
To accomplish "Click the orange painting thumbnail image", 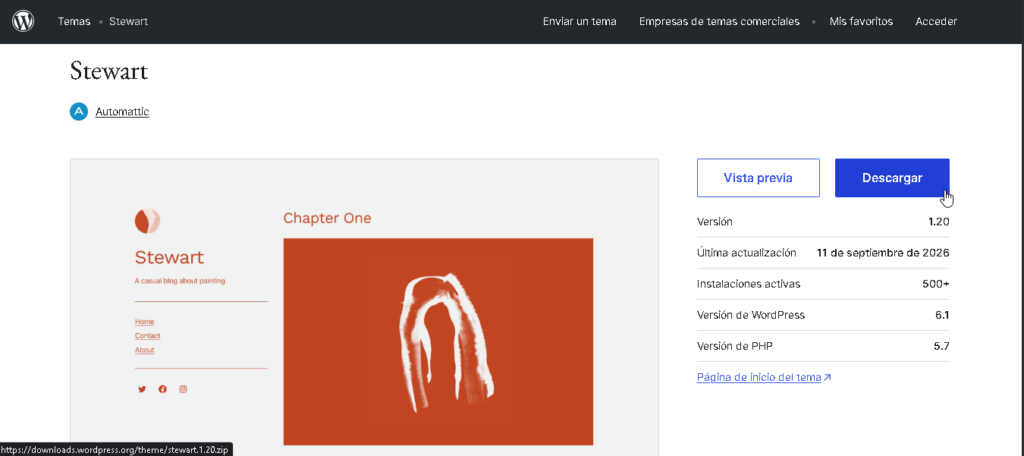I will (438, 342).
